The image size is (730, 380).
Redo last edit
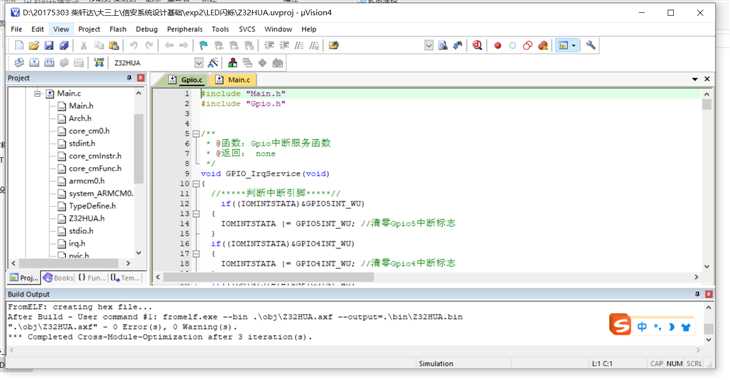pyautogui.click(x=149, y=46)
